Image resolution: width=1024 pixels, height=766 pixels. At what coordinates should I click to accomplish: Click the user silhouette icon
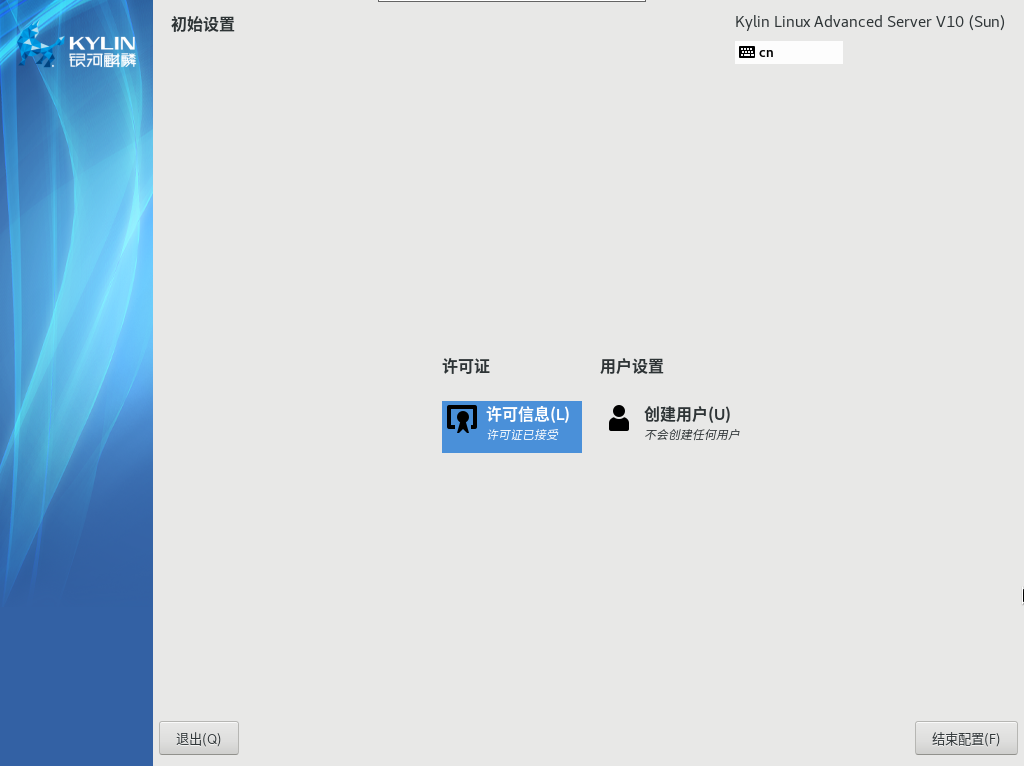point(619,418)
